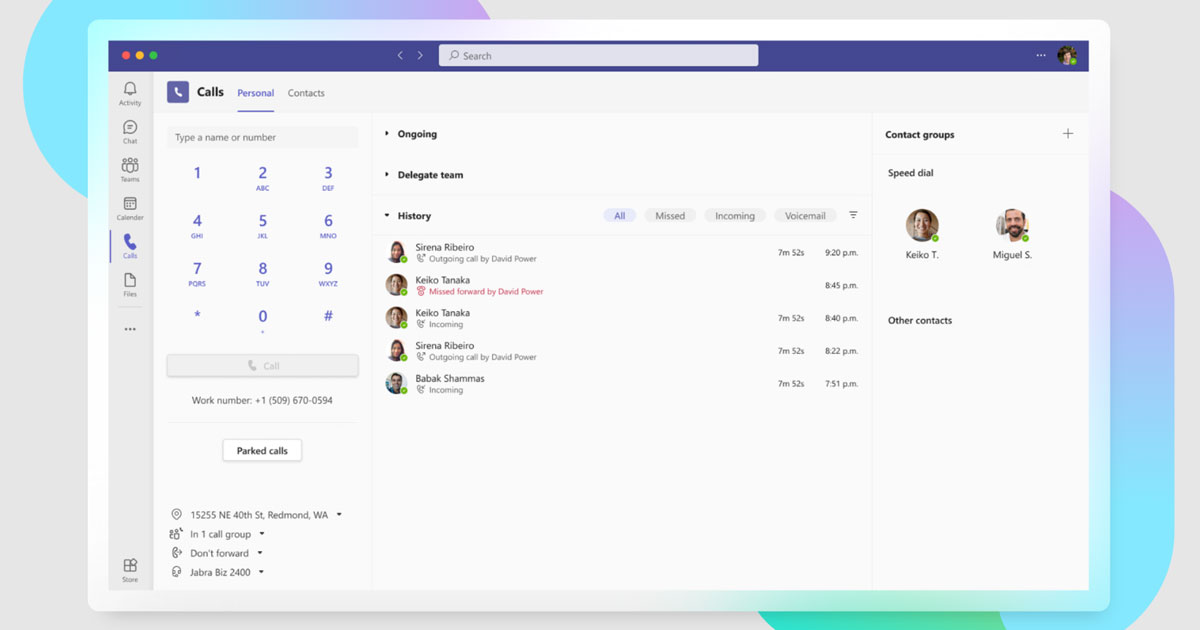Show All call history filter
Viewport: 1200px width, 630px height.
coord(619,216)
